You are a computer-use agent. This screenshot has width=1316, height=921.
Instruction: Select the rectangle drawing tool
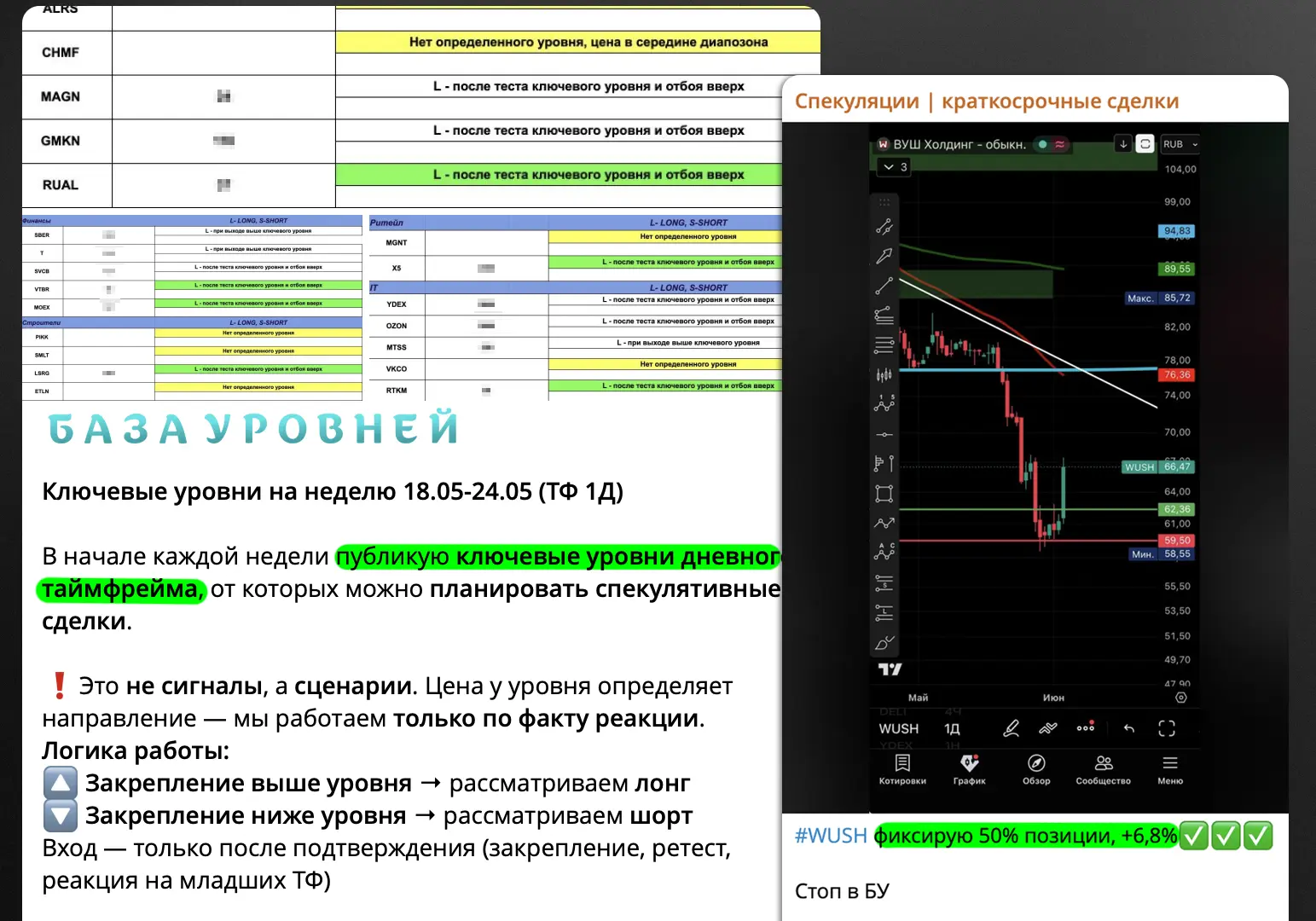coord(884,494)
